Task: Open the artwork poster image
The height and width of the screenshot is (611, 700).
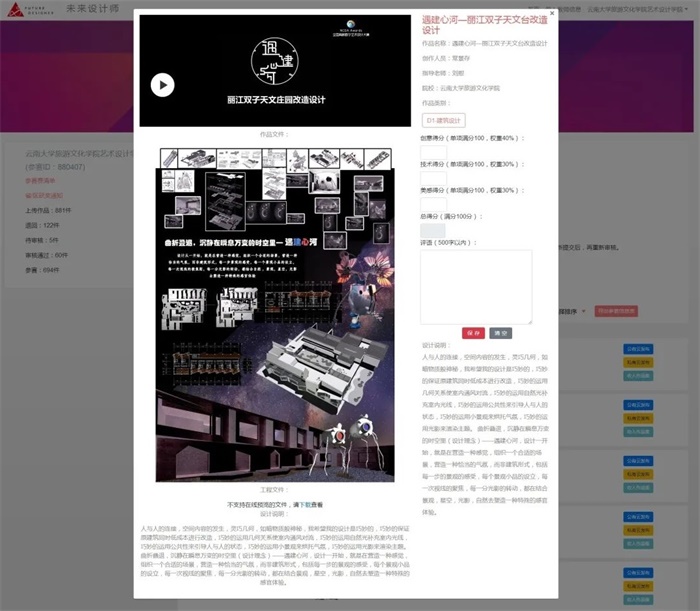Action: click(x=275, y=315)
